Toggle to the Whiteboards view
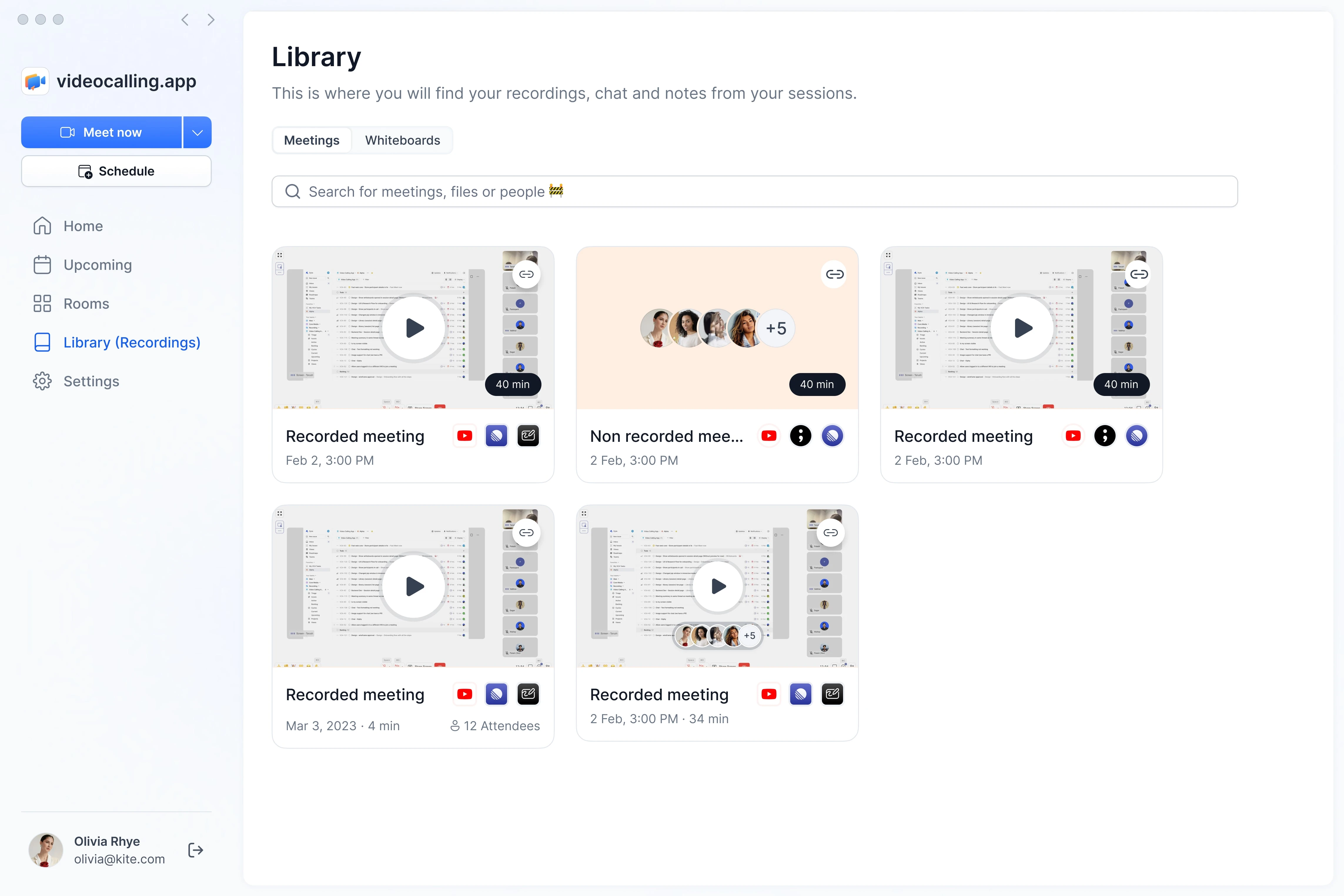This screenshot has width=1344, height=896. tap(402, 140)
